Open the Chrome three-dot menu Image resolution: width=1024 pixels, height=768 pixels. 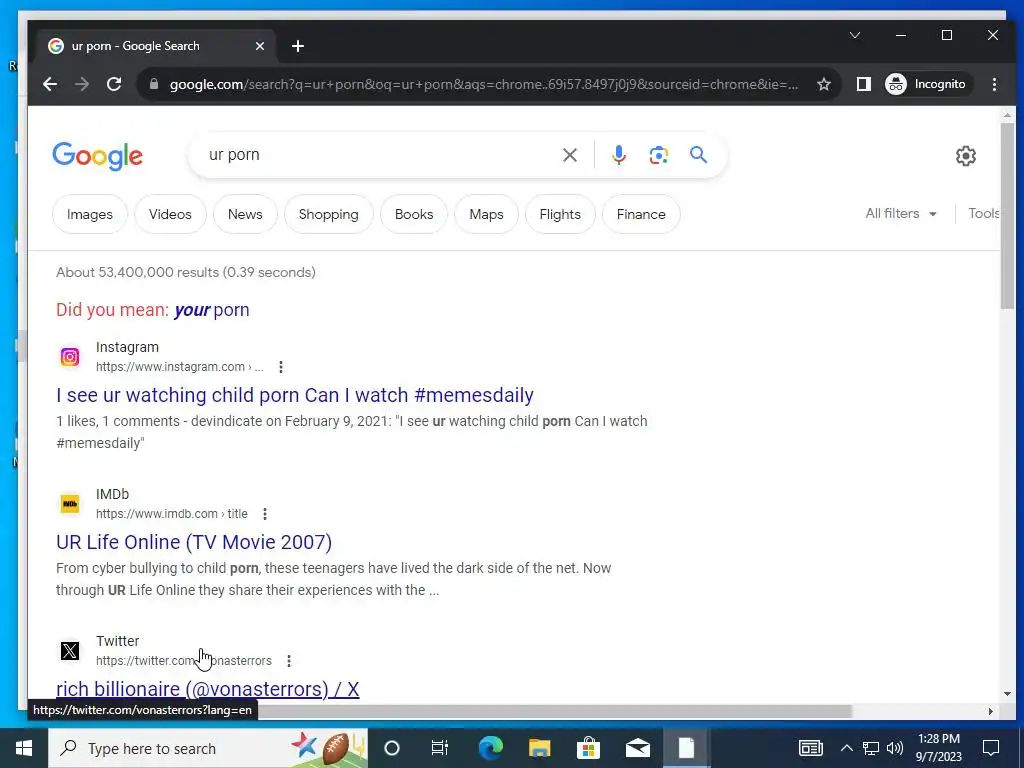coord(994,84)
